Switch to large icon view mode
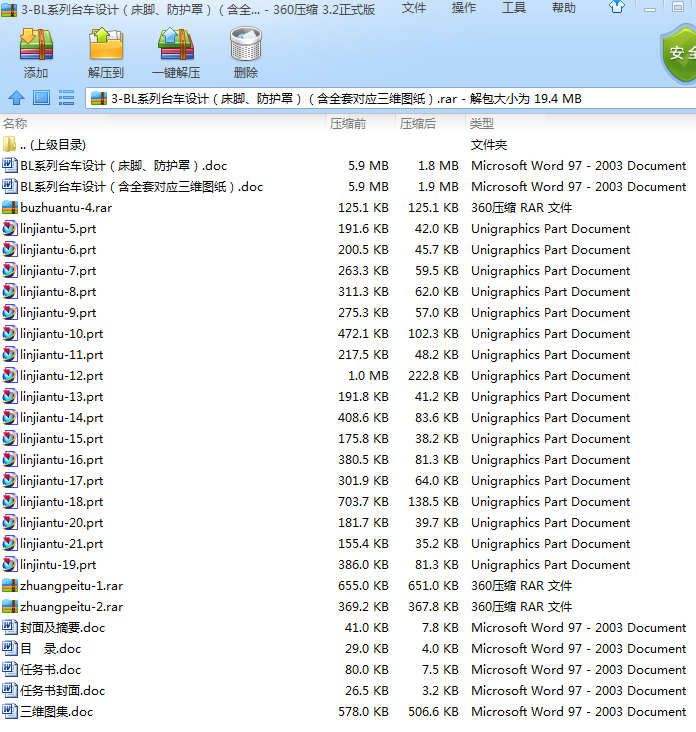Viewport: 696px width, 732px height. click(x=42, y=98)
